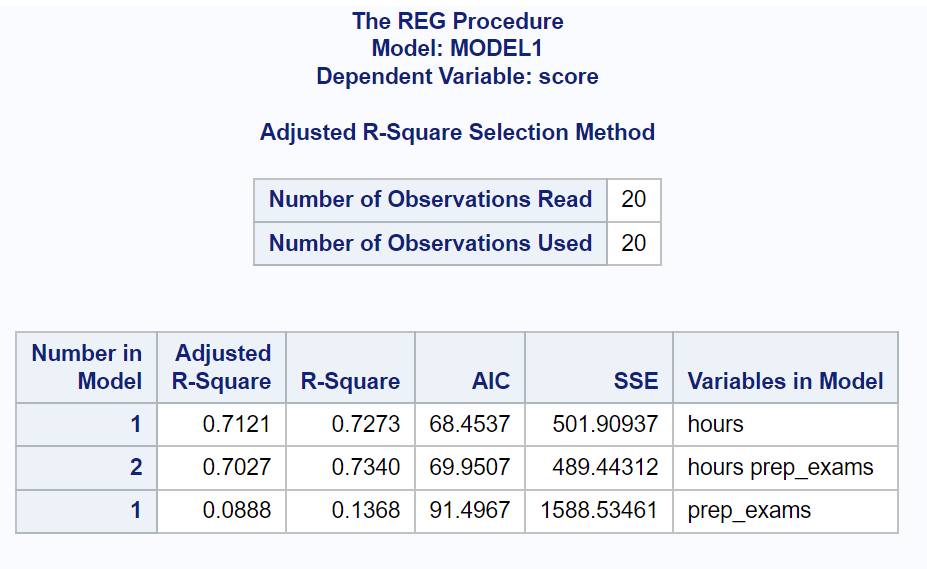Click the 'Number in Model' column header

pos(86,367)
